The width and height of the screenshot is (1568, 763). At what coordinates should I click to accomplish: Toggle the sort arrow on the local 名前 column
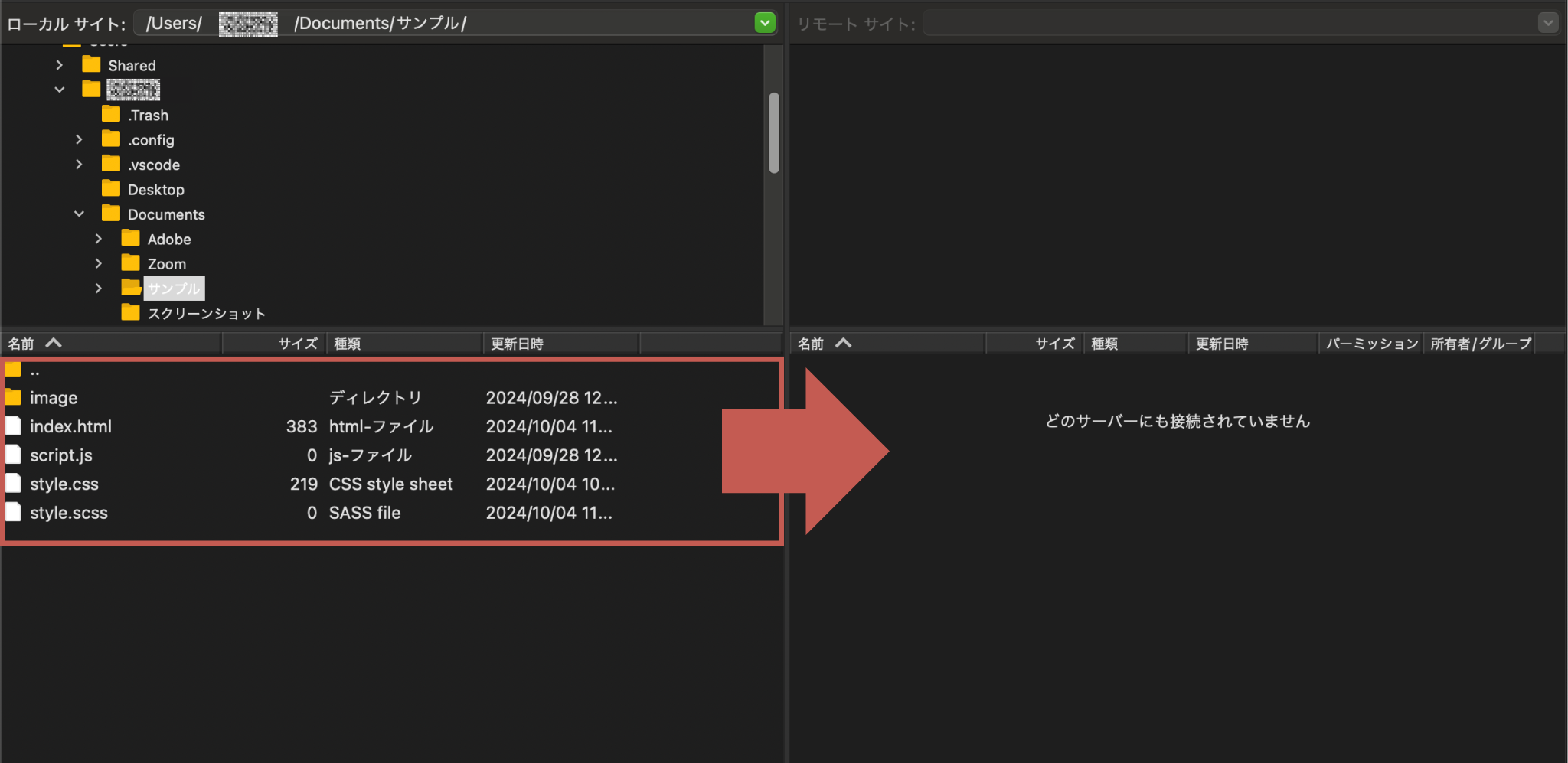(54, 343)
